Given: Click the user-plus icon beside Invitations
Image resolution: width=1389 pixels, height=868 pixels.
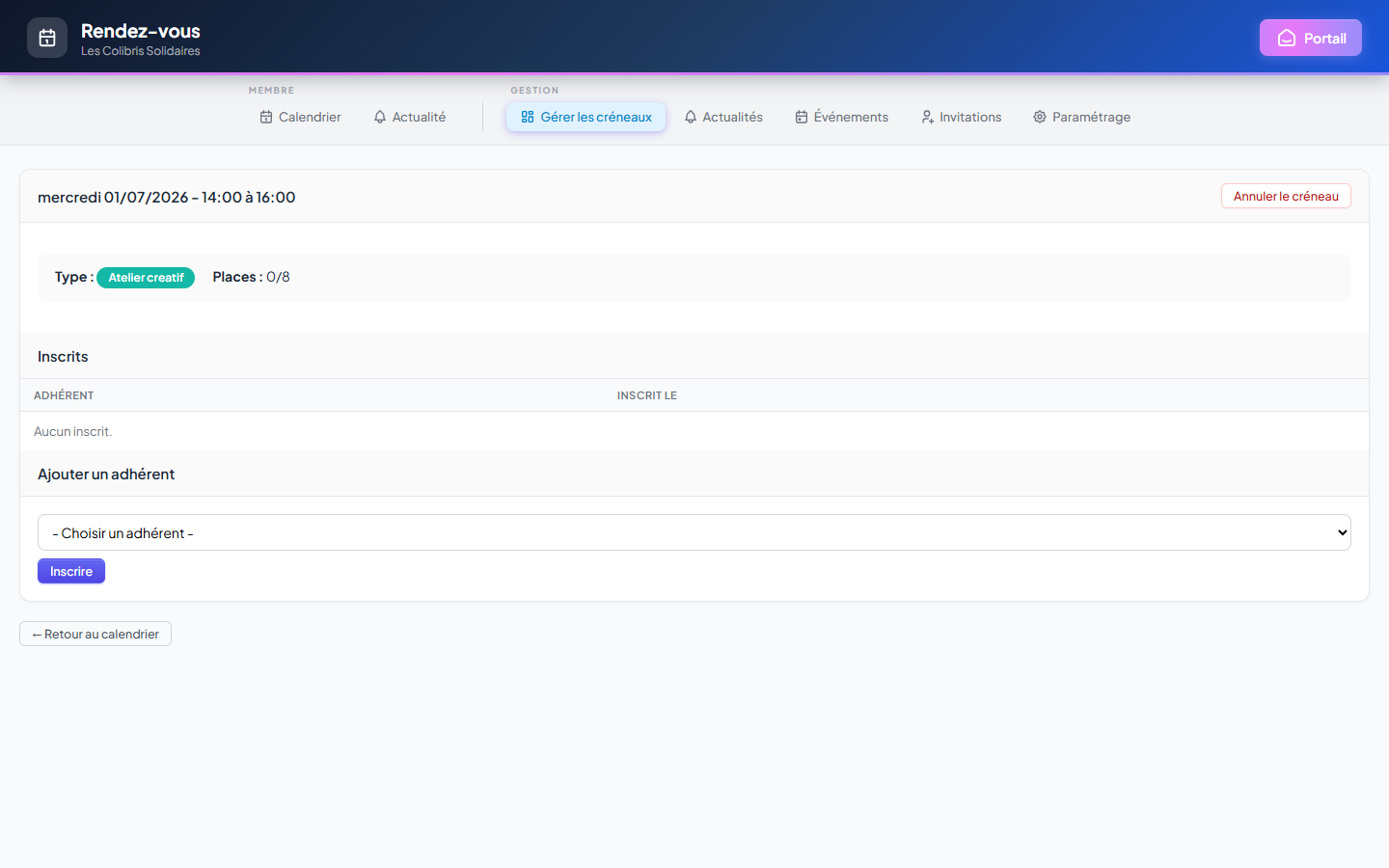Looking at the screenshot, I should (x=927, y=117).
